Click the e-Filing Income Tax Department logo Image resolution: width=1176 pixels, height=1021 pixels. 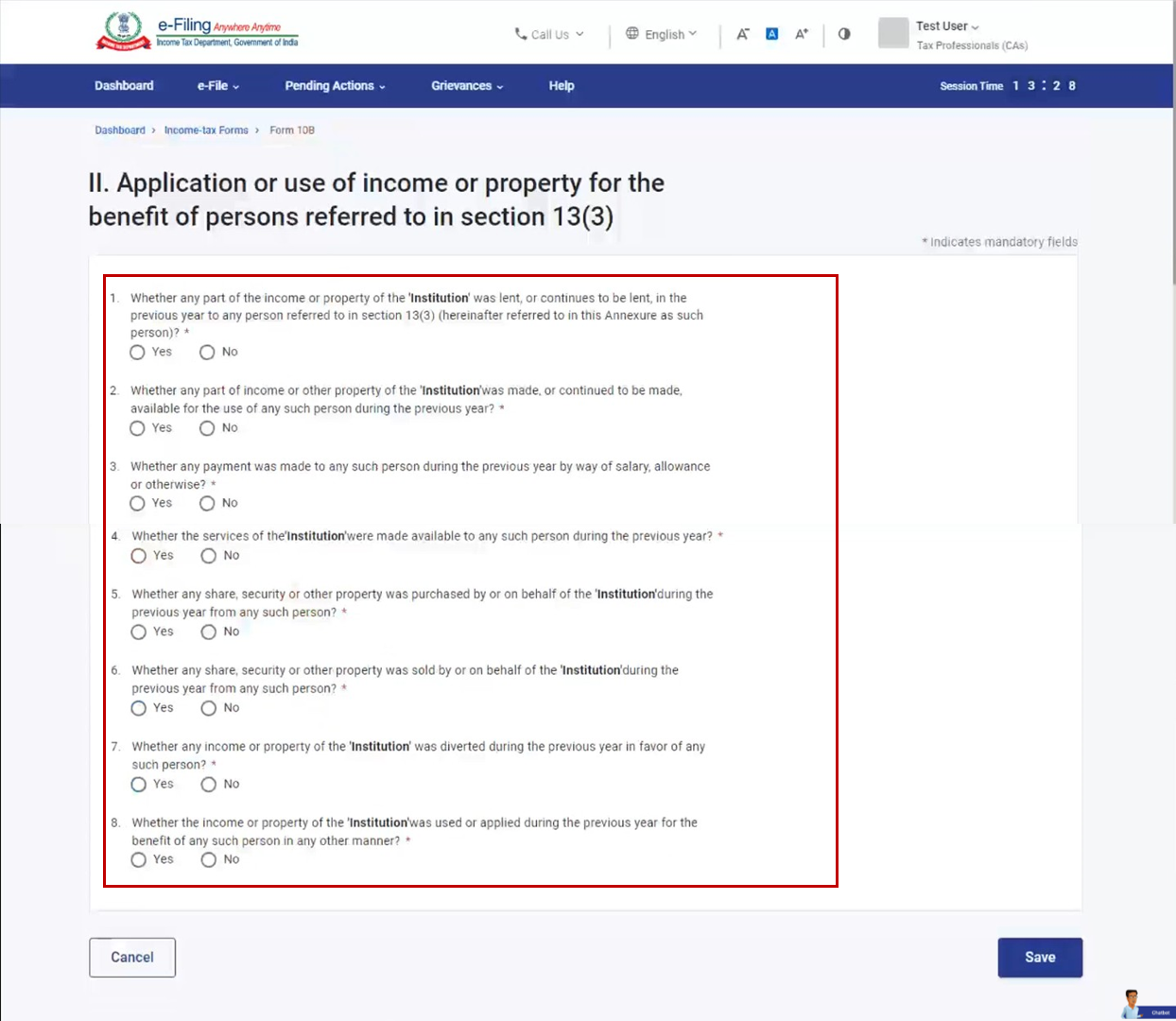tap(197, 31)
